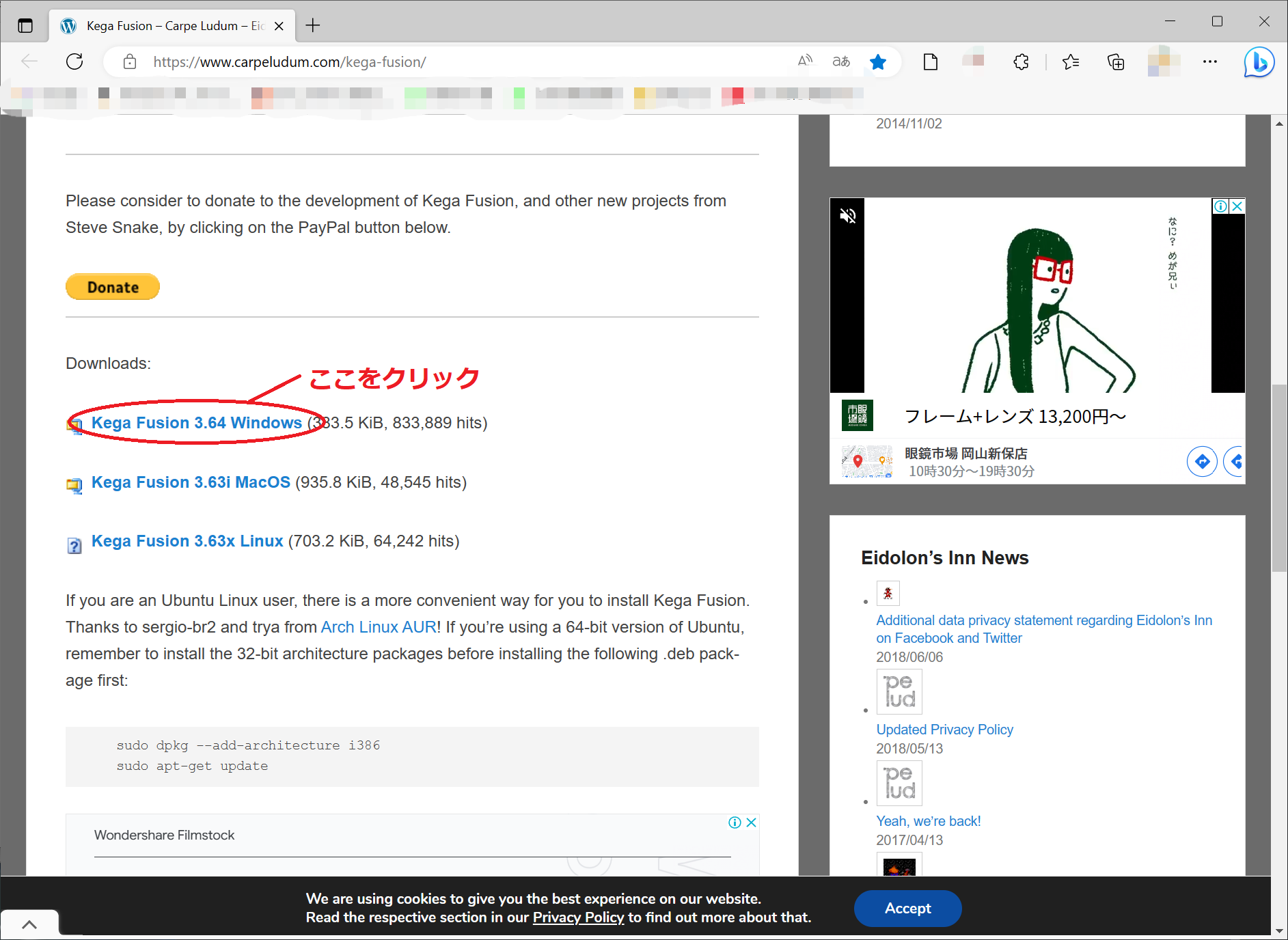Accept the cookie notice
This screenshot has width=1288, height=940.
click(907, 908)
